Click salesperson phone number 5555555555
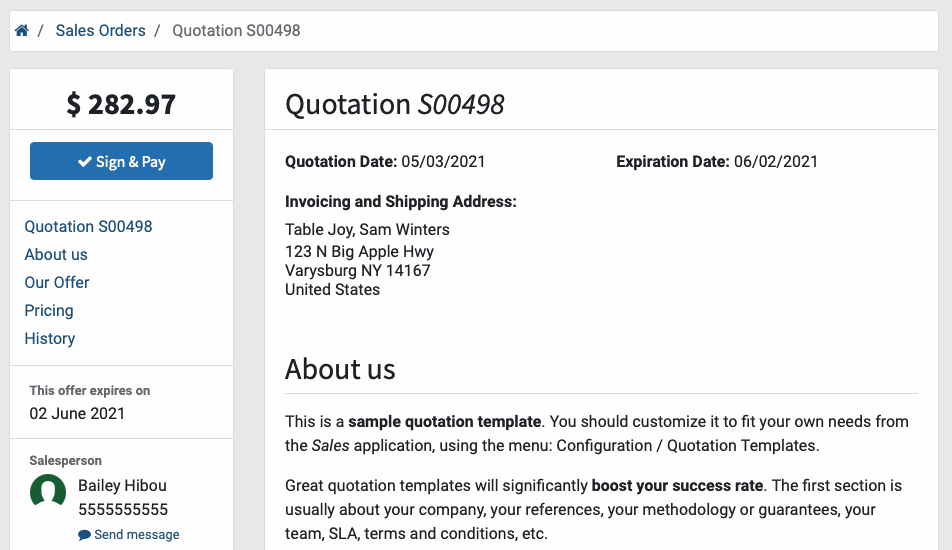The height and width of the screenshot is (550, 952). (x=123, y=509)
